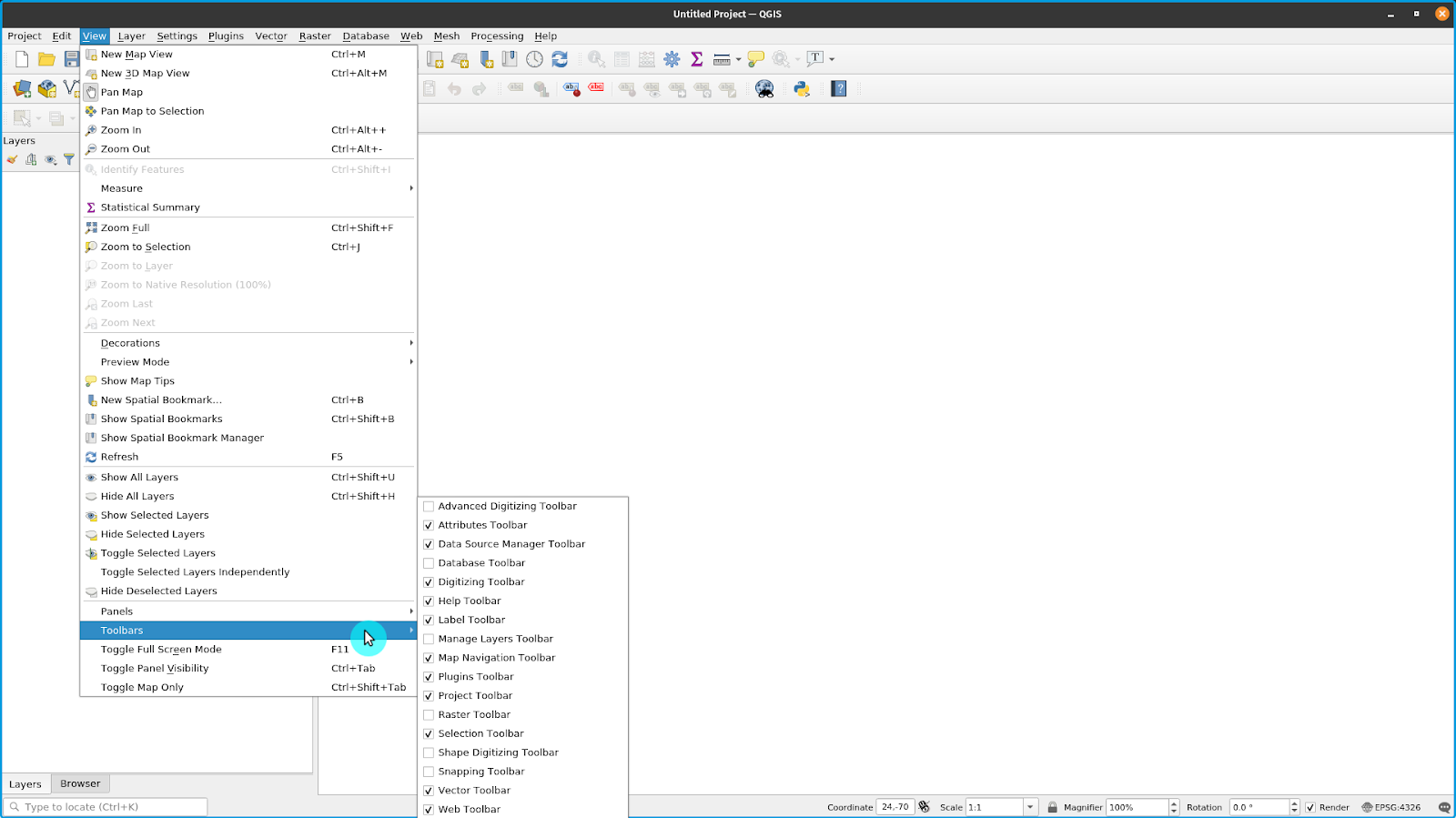This screenshot has height=818, width=1456.
Task: Click the Refresh arrows toolbar icon
Action: pos(560,59)
